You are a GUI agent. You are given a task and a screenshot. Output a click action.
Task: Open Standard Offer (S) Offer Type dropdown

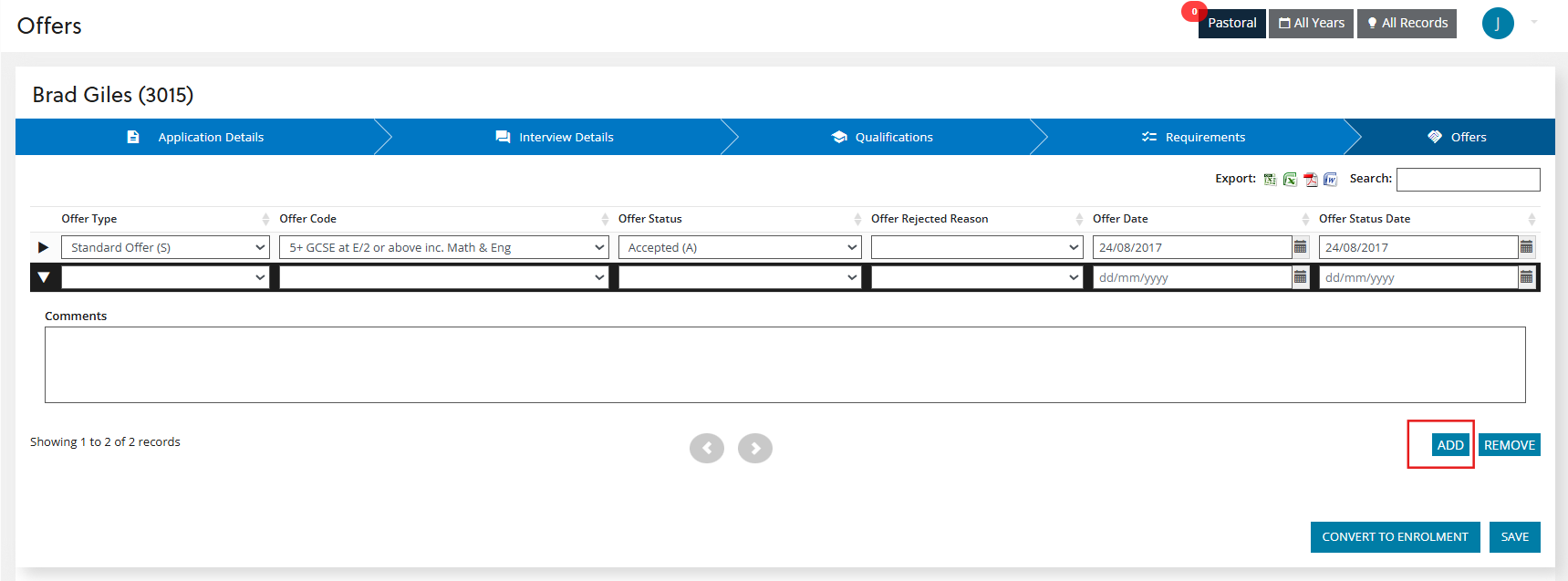pos(165,247)
